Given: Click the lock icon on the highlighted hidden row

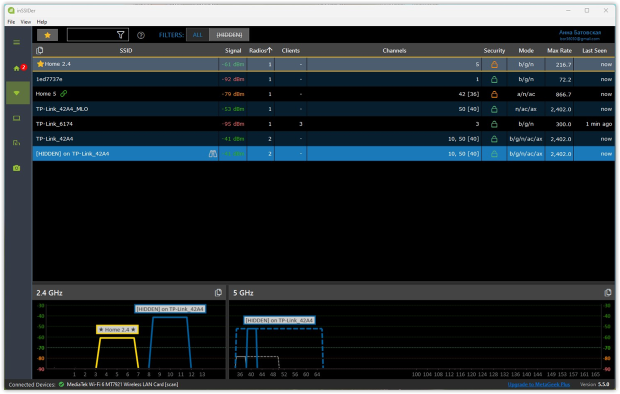Looking at the screenshot, I should [x=494, y=154].
